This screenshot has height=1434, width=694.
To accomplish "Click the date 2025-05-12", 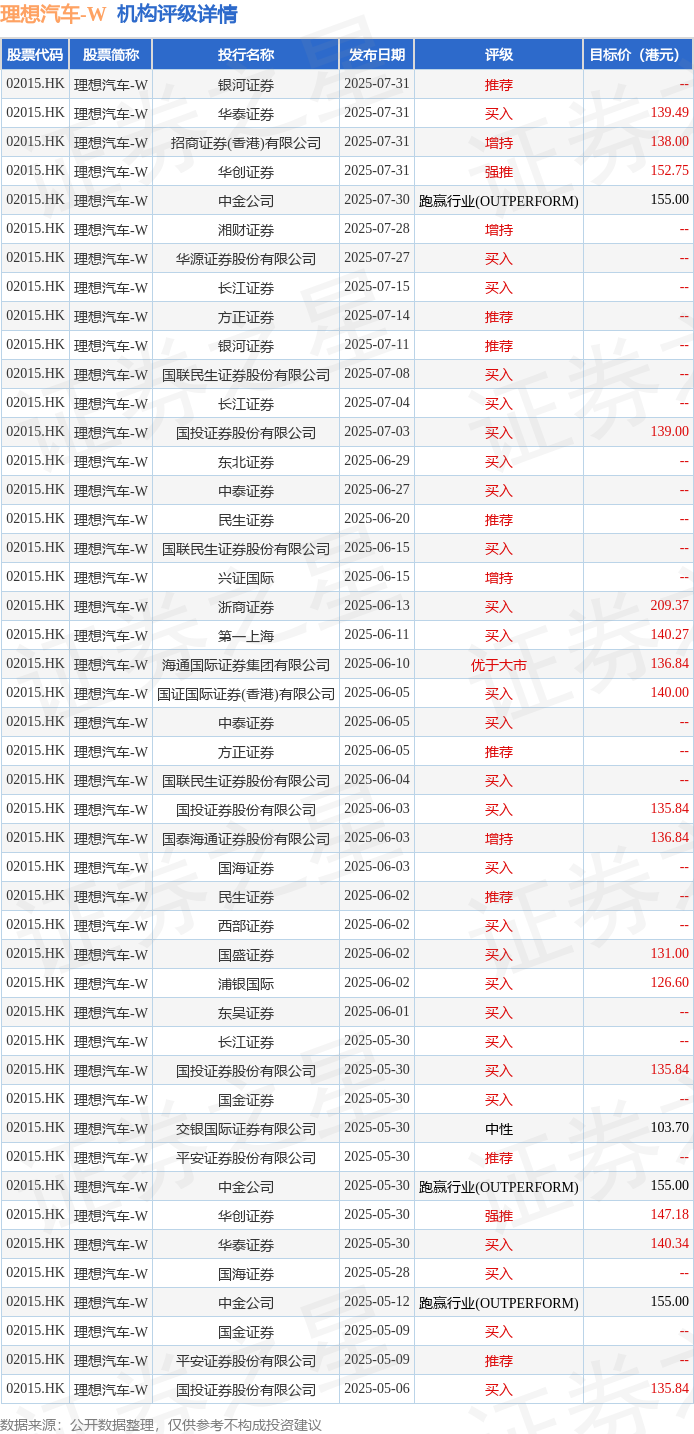I will click(x=377, y=1302).
